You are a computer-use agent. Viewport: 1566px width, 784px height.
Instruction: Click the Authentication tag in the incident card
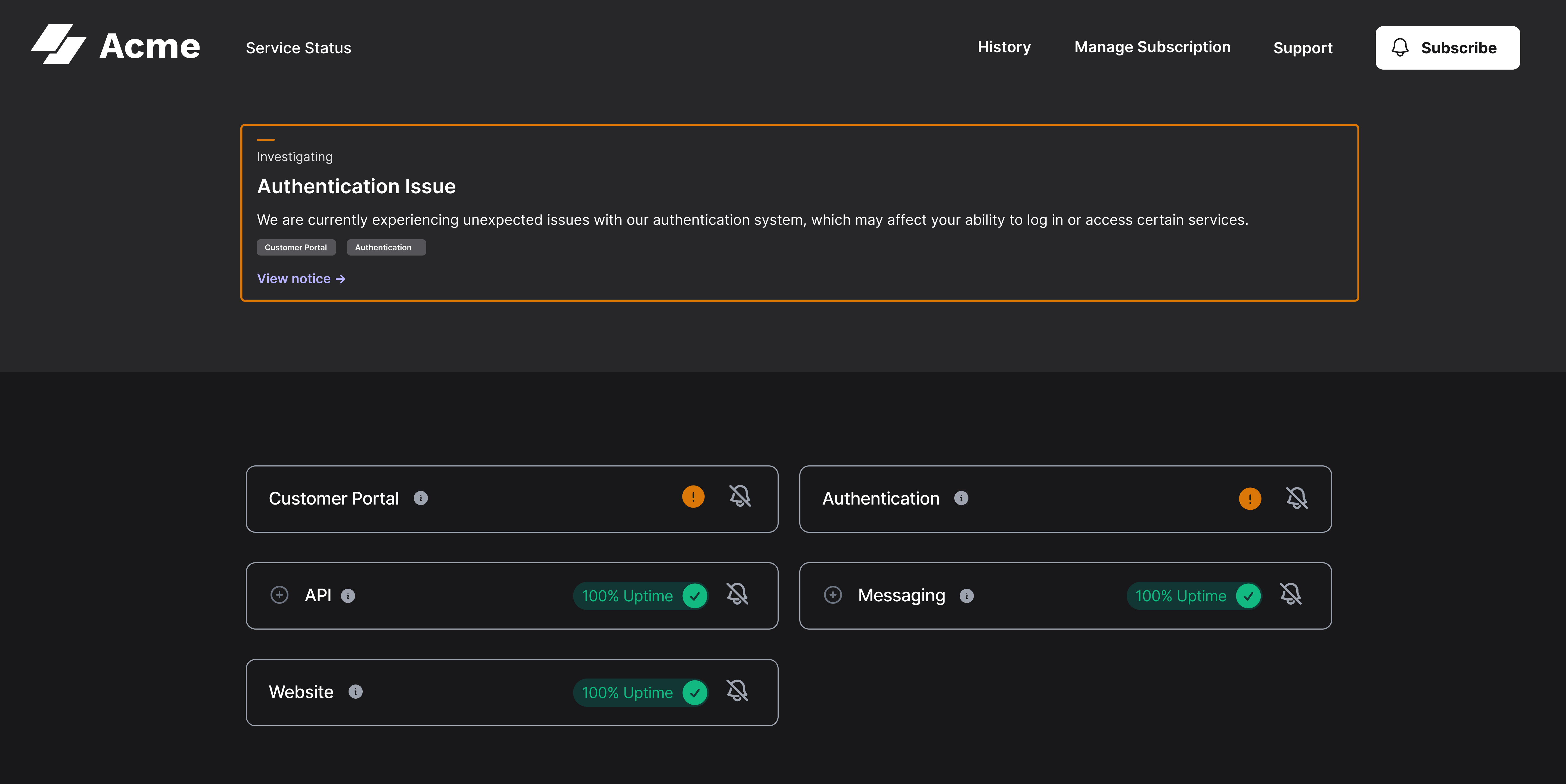coord(386,247)
